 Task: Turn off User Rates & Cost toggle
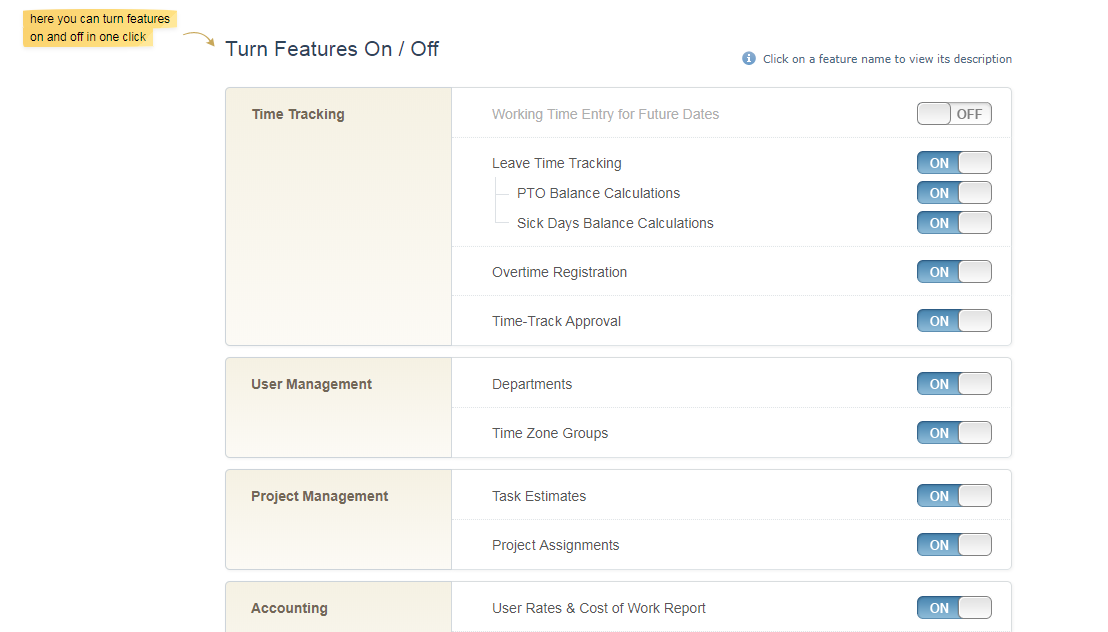pos(954,608)
